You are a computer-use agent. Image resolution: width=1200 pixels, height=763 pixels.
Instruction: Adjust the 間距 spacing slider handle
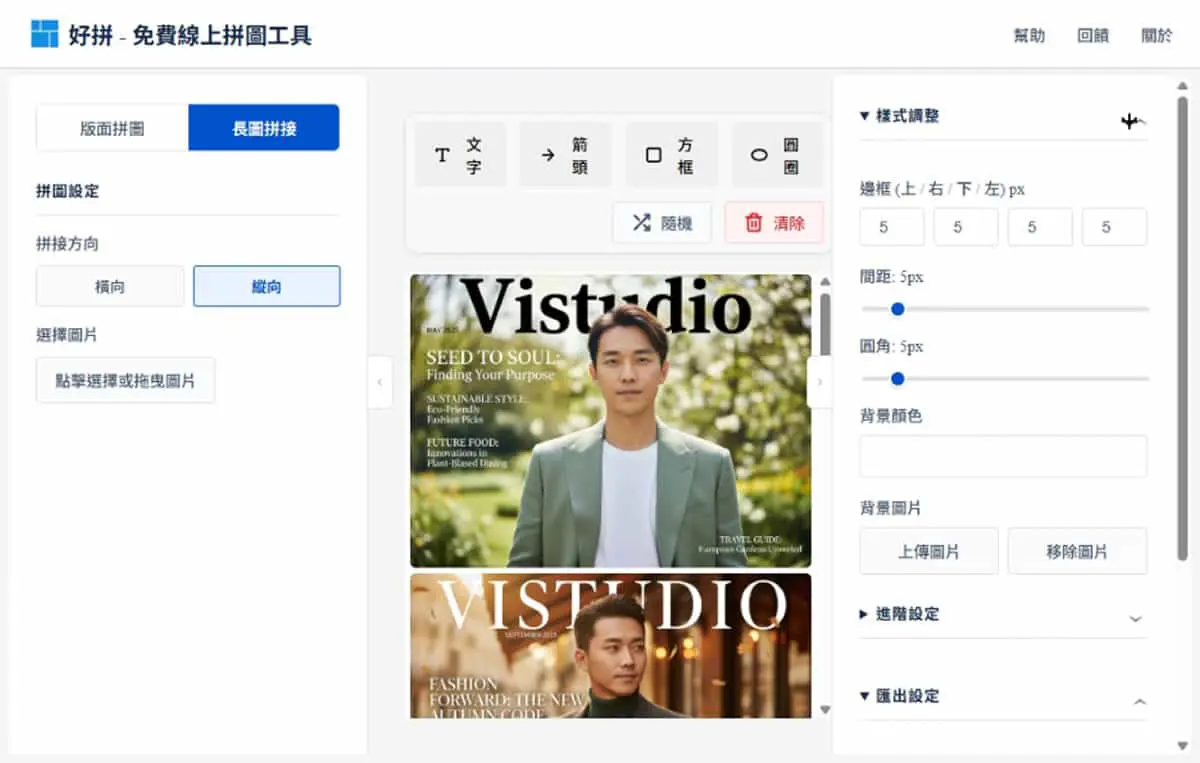tap(897, 308)
